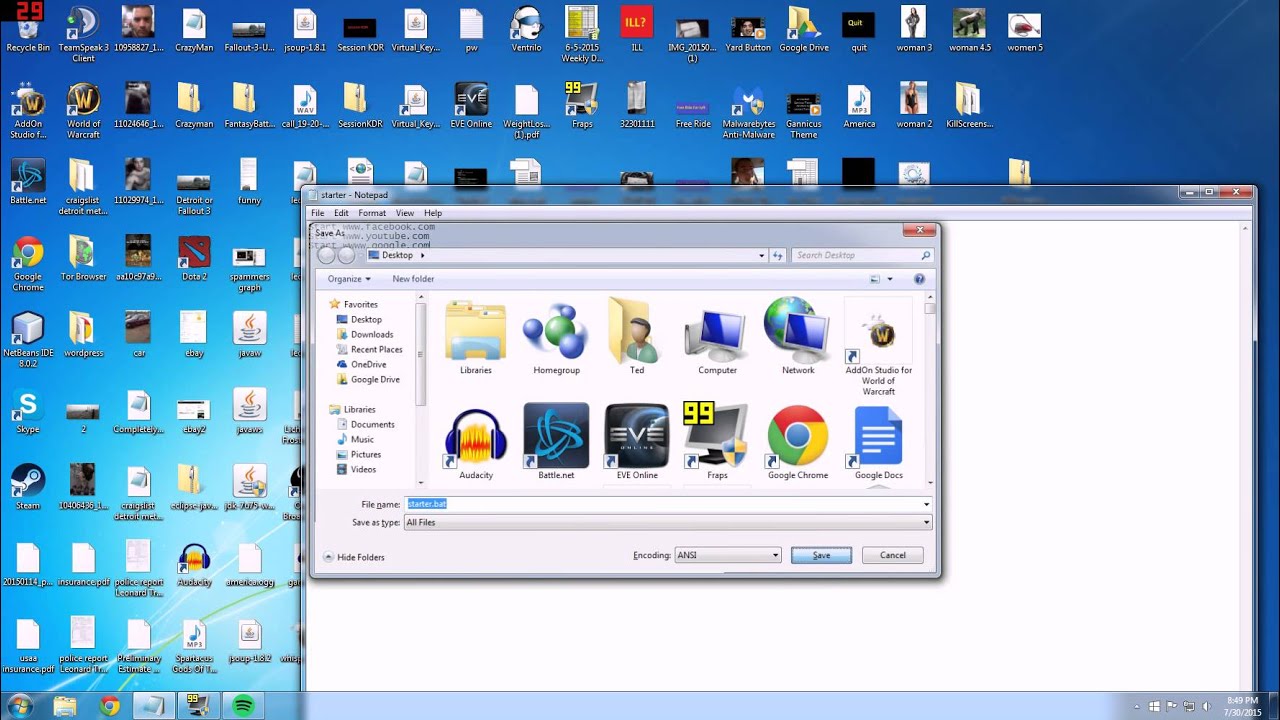This screenshot has height=720, width=1280.
Task: Click the file list vertical scrollbar
Action: click(x=930, y=391)
